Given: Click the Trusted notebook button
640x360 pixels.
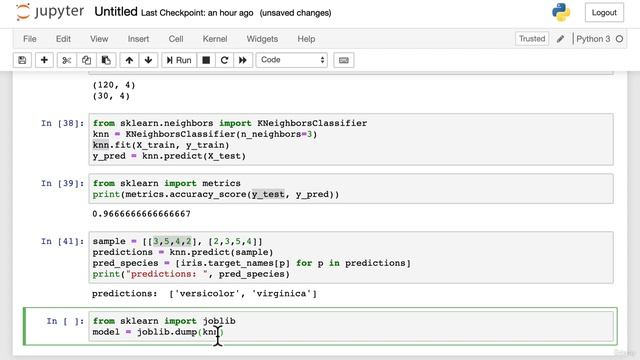Looking at the screenshot, I should click(532, 39).
